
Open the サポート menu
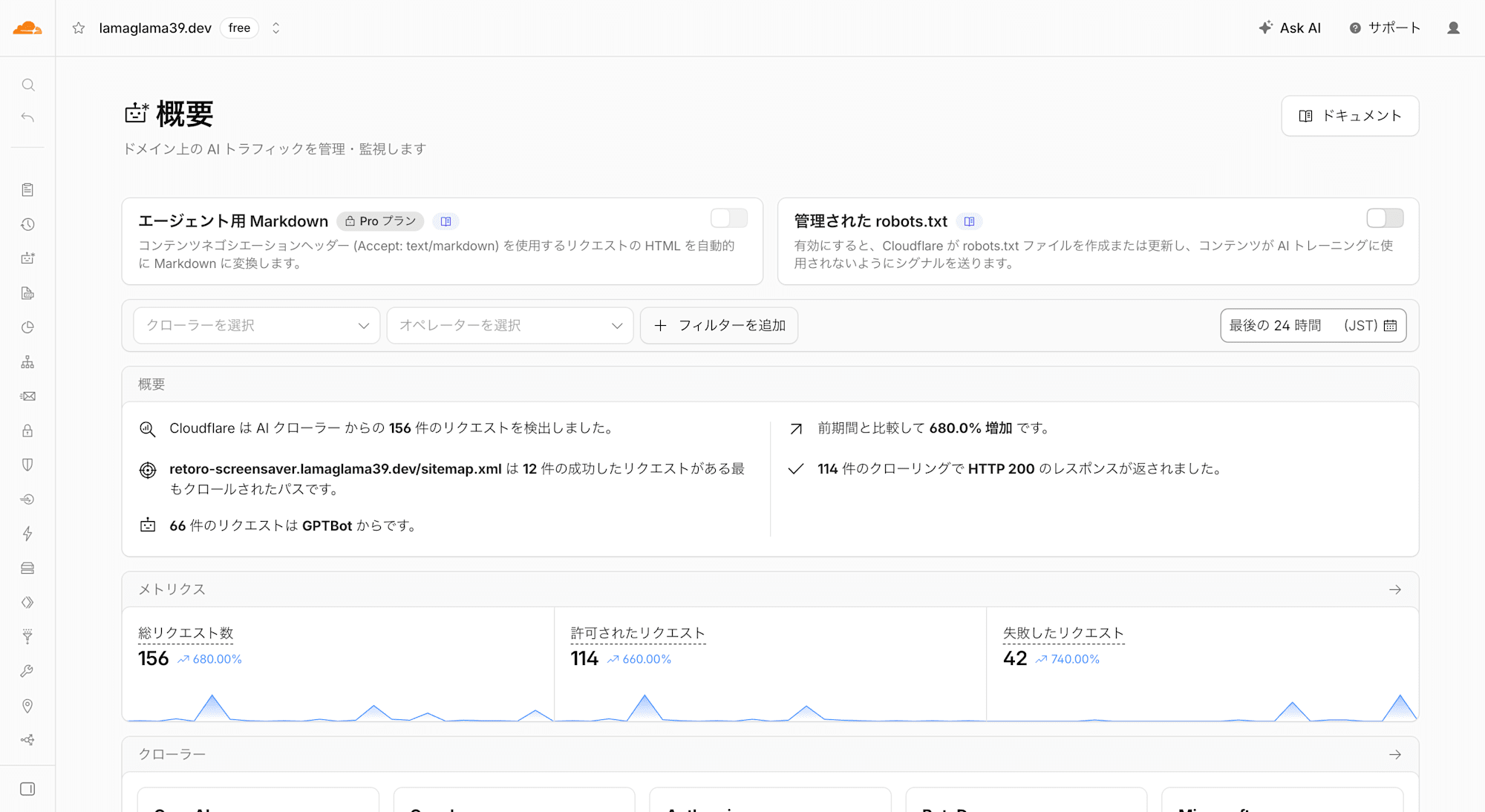point(1385,28)
